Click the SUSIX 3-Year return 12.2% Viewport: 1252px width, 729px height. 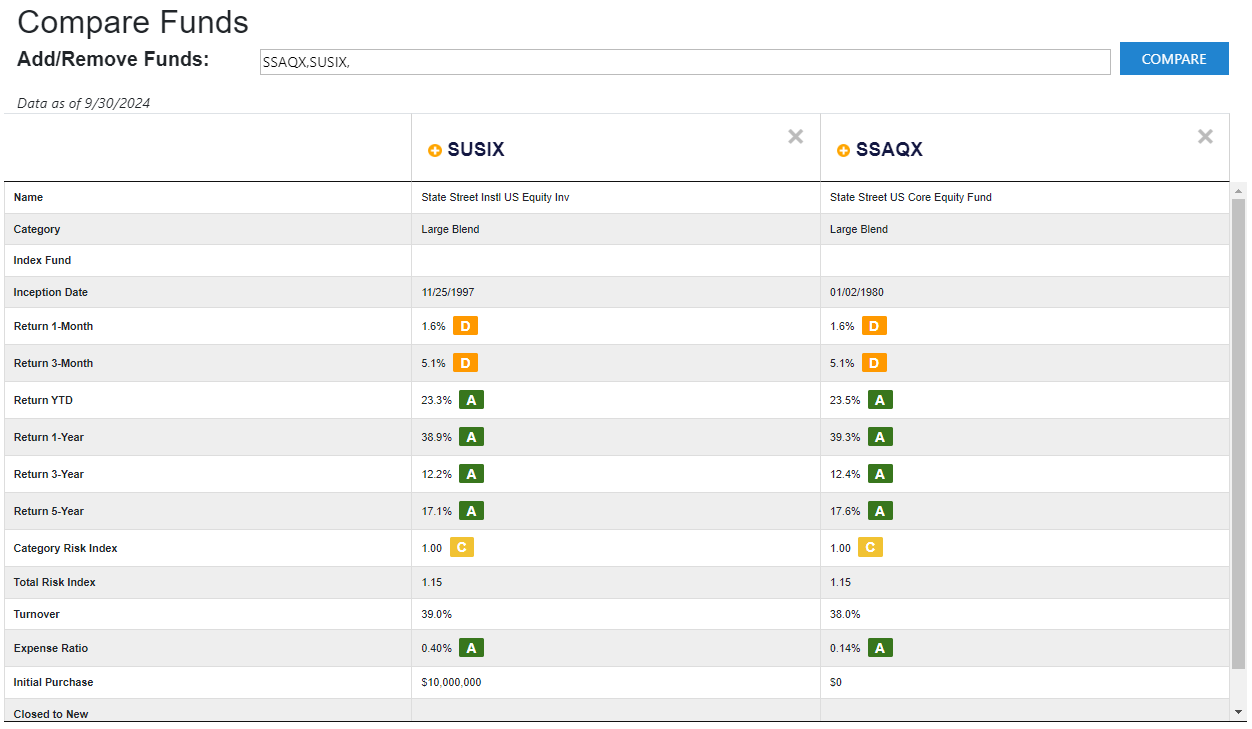[436, 475]
